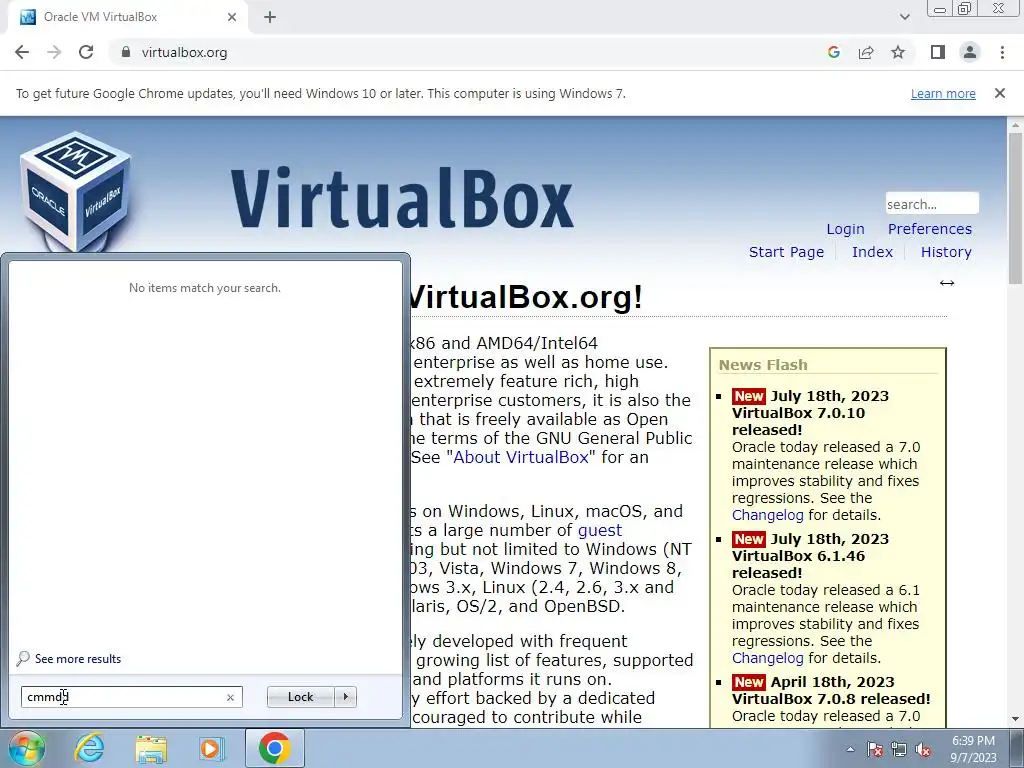
Task: Click the VirtualBox cube logo
Action: [75, 190]
